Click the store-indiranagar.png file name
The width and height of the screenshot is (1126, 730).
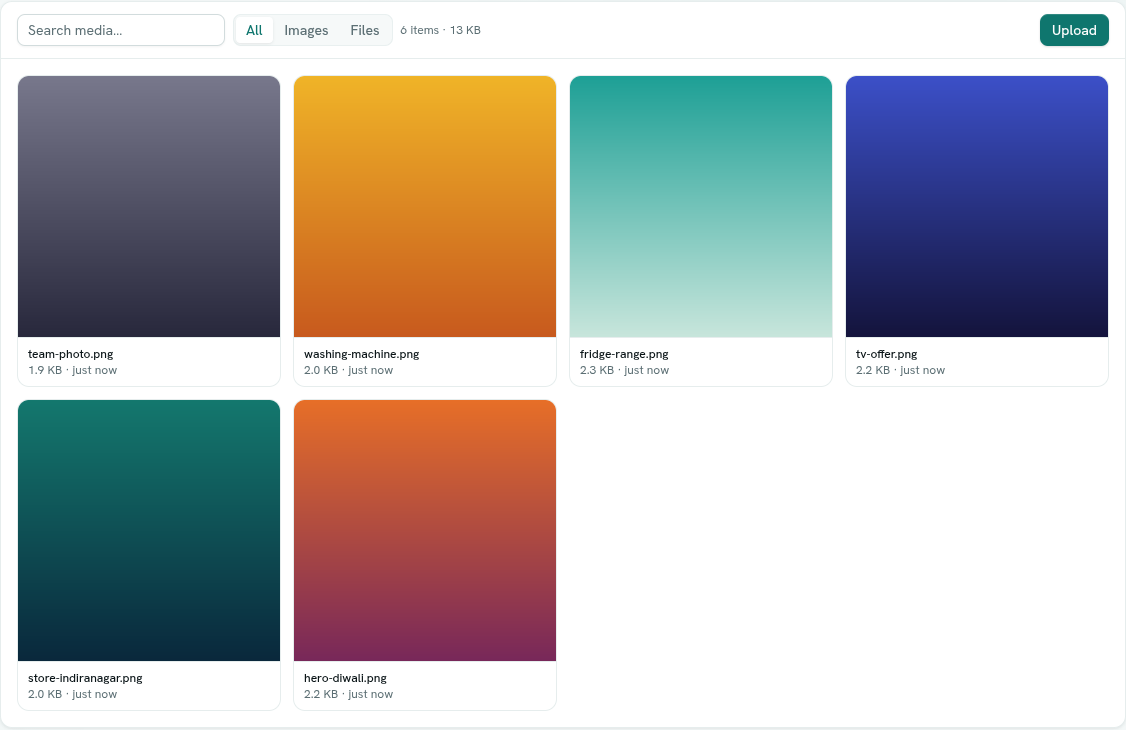[85, 678]
